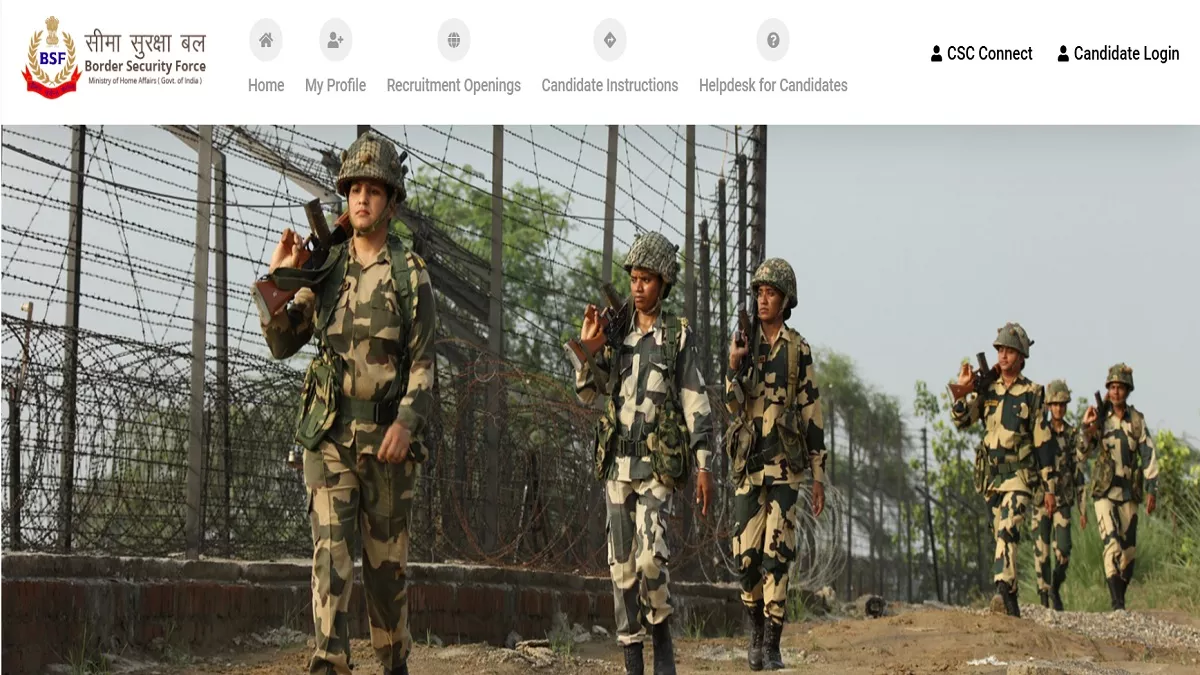
Task: Click the person icon beside Candidate Login
Action: coord(1063,54)
